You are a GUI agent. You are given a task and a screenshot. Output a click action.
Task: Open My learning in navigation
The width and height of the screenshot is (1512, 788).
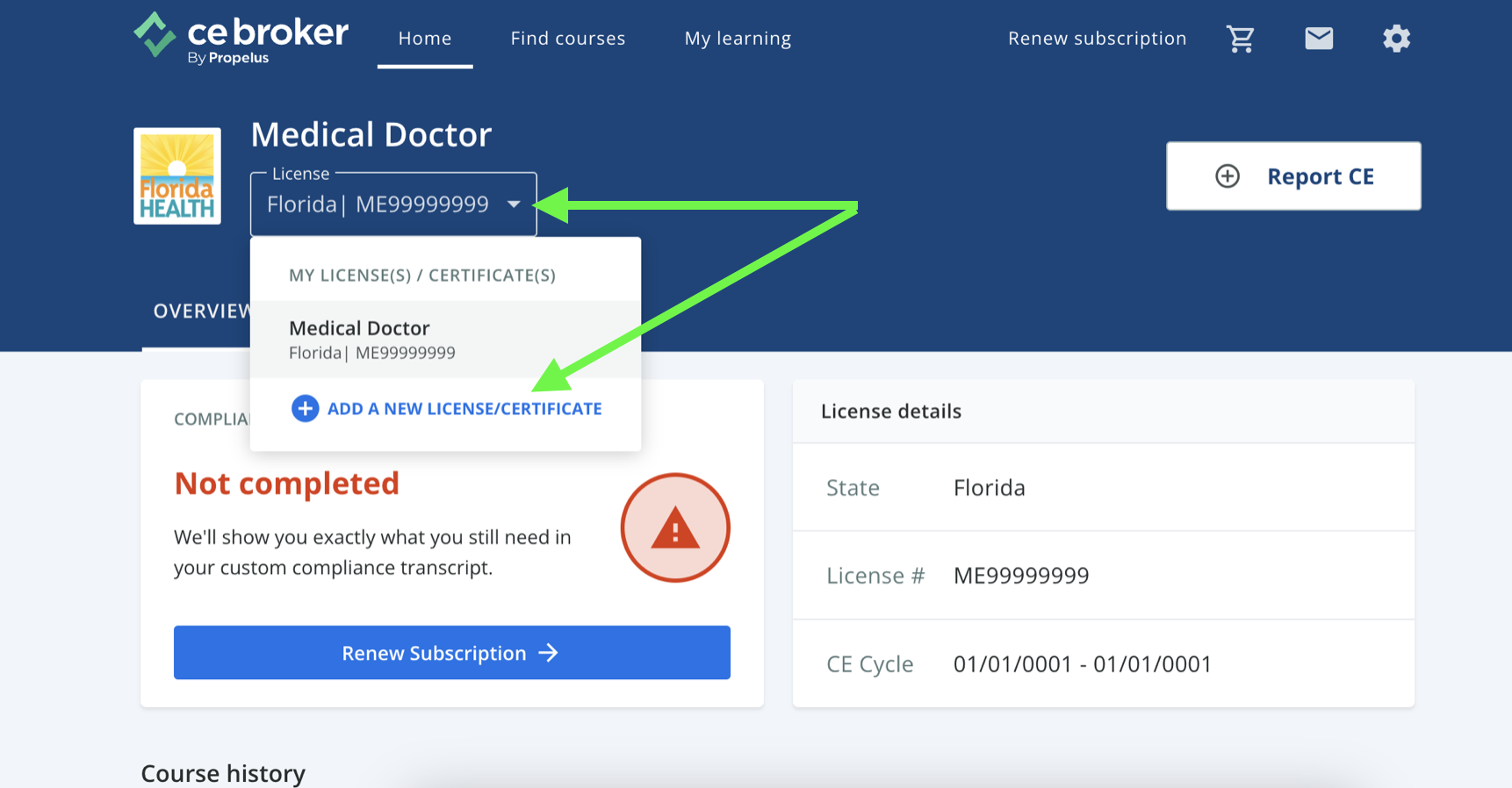click(738, 39)
